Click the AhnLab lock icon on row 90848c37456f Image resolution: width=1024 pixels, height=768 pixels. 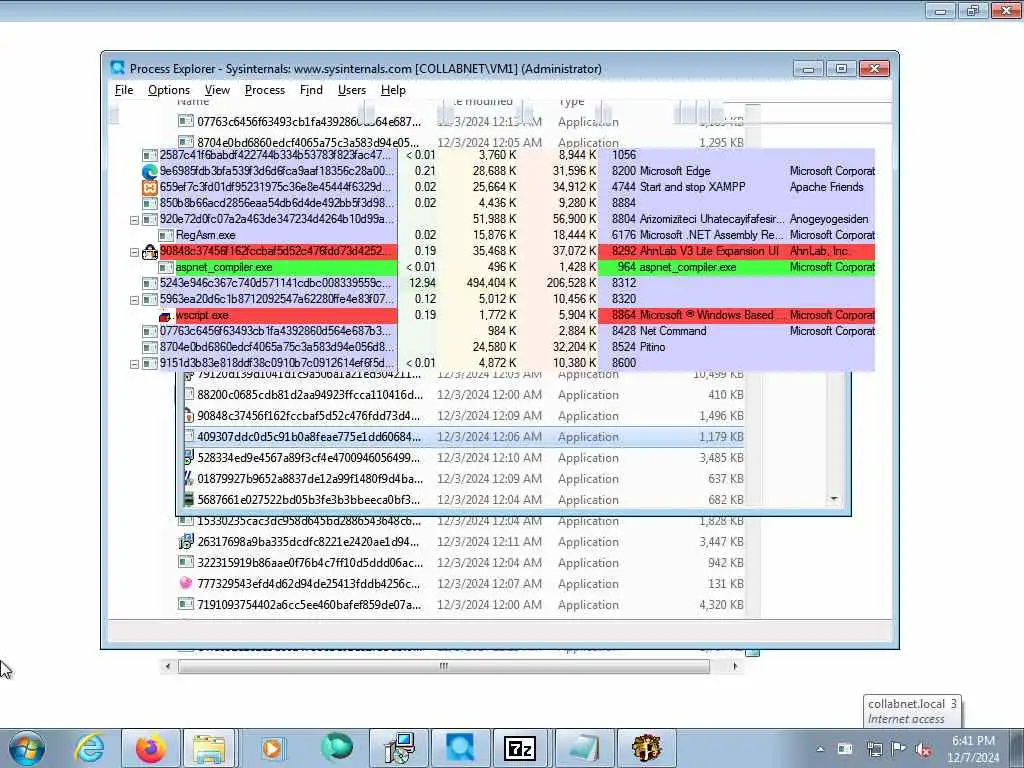point(150,251)
